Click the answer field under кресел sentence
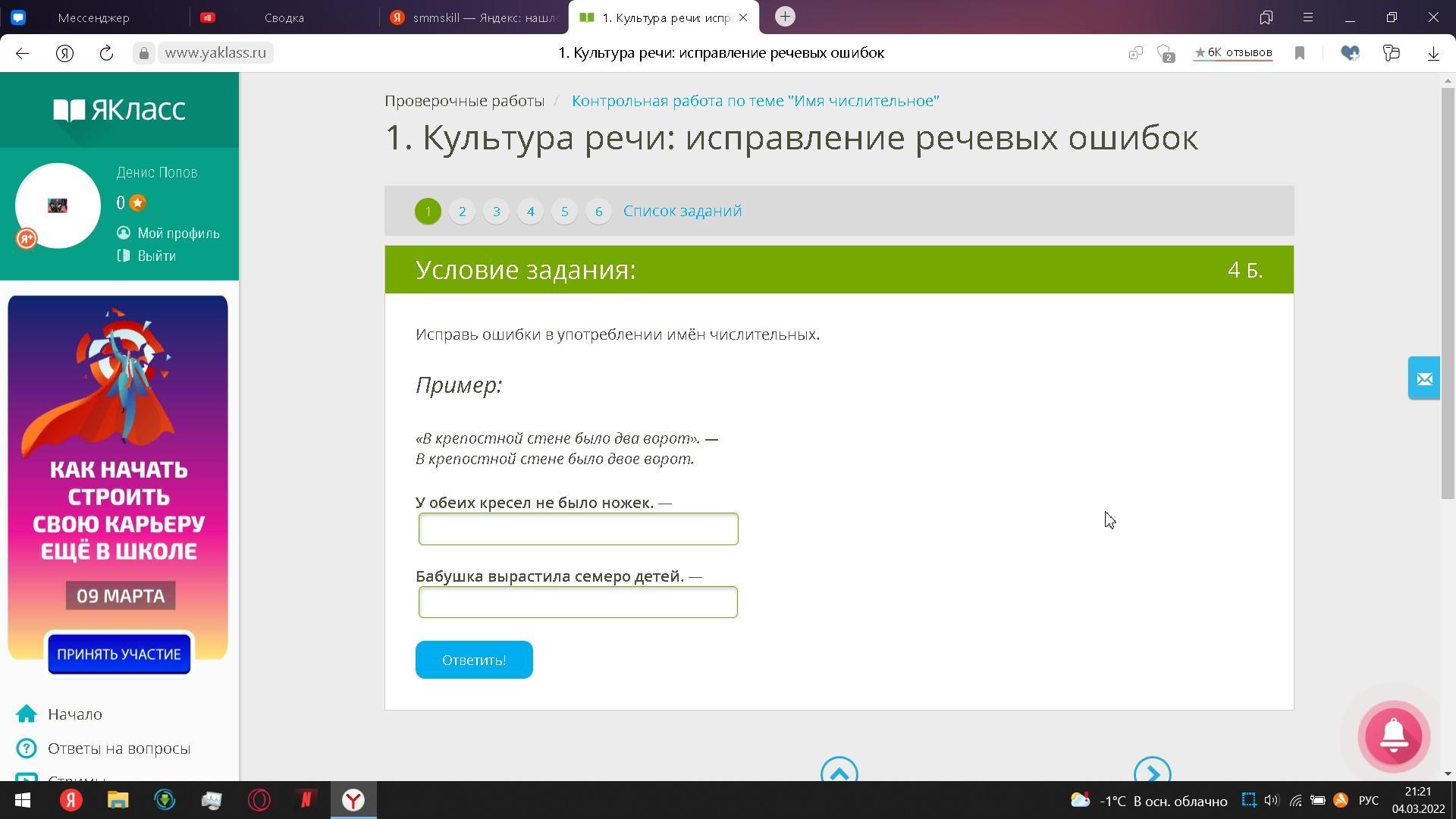This screenshot has width=1456, height=819. 578,529
